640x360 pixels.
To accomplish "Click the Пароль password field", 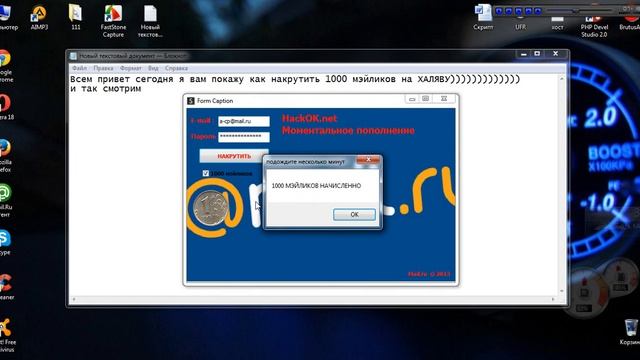I will point(244,137).
